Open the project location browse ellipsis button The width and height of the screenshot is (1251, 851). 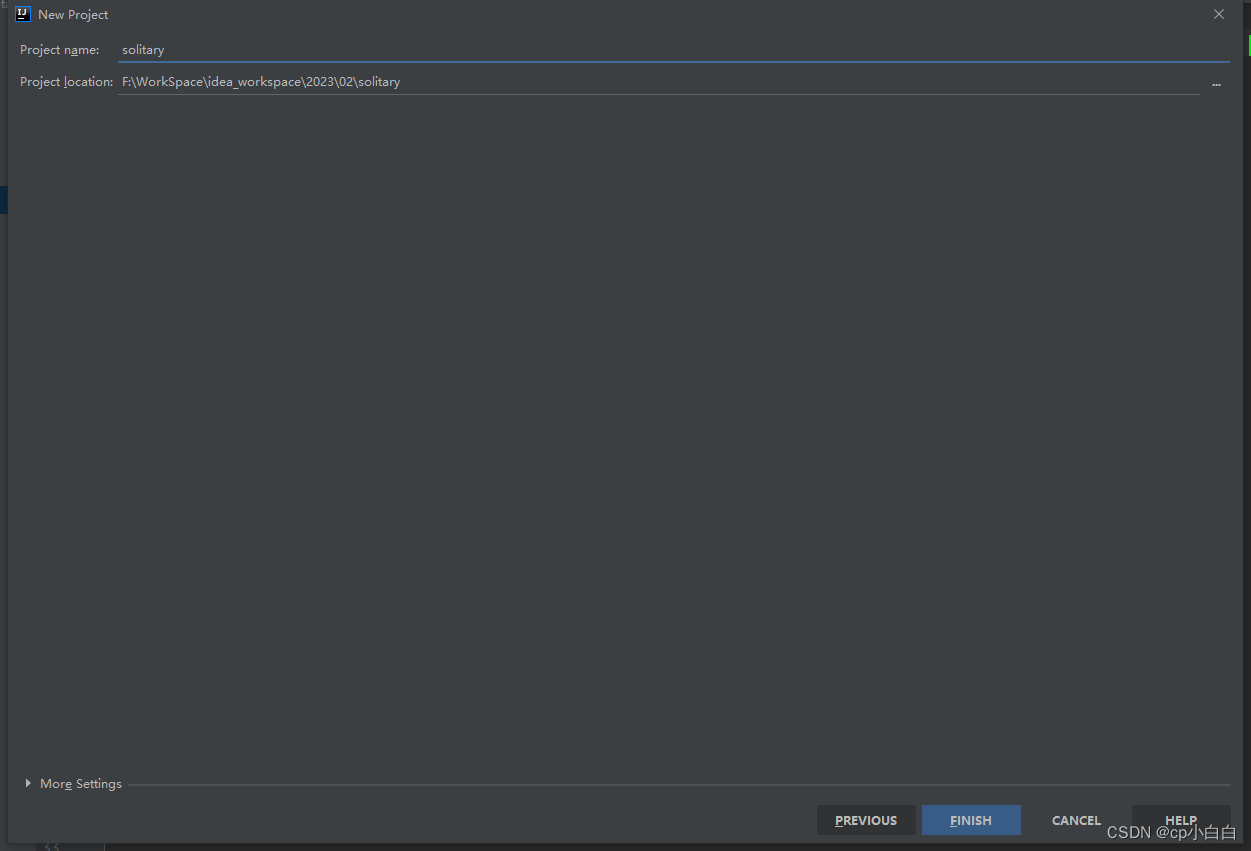click(1216, 83)
